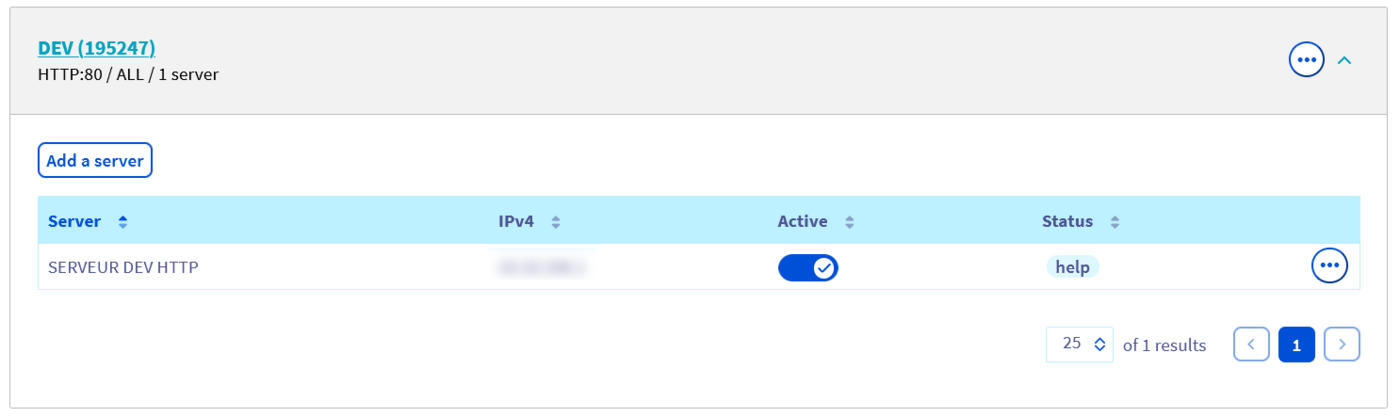The image size is (1400, 417).
Task: Sort by IPv4 using its sort arrows
Action: coord(556,222)
